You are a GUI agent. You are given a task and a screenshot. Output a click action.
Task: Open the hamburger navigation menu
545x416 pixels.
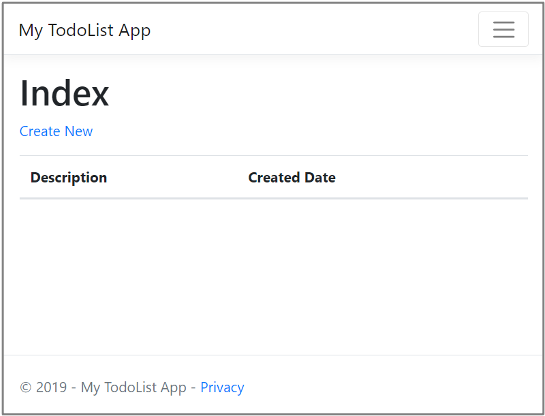tap(503, 29)
